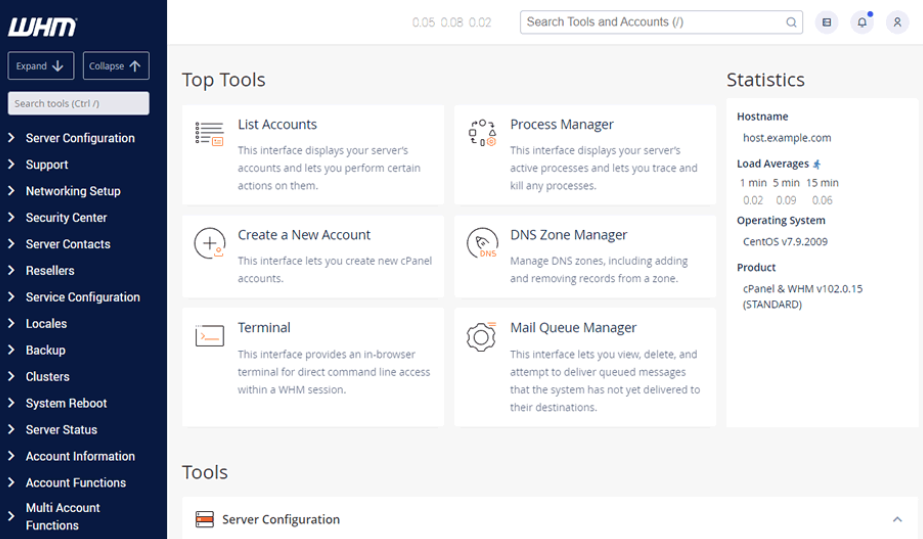Viewport: 923px width, 539px height.
Task: Click the CentOS v7.9.2009 text
Action: (785, 241)
